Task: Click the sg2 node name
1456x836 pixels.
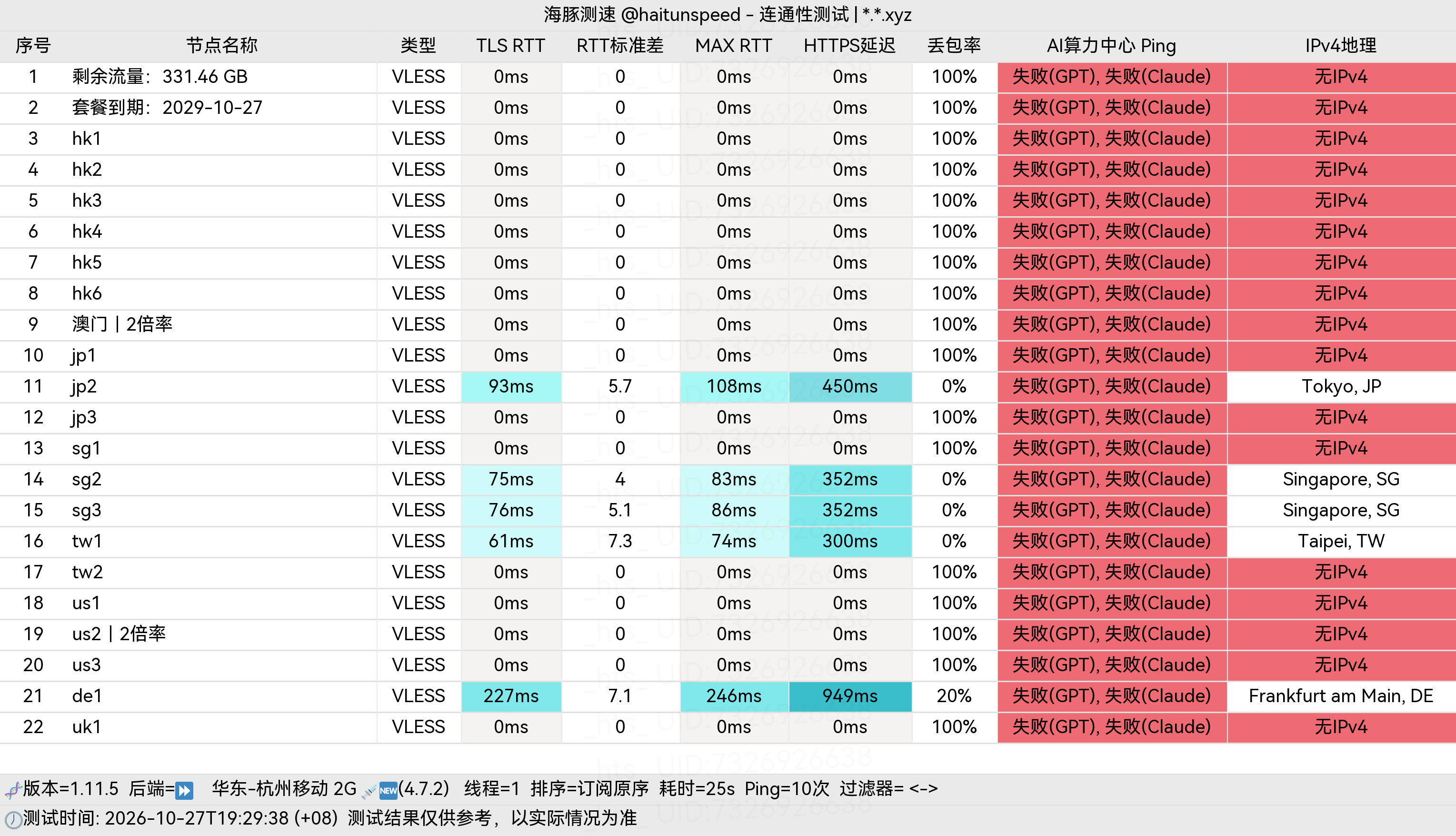Action: (x=87, y=479)
